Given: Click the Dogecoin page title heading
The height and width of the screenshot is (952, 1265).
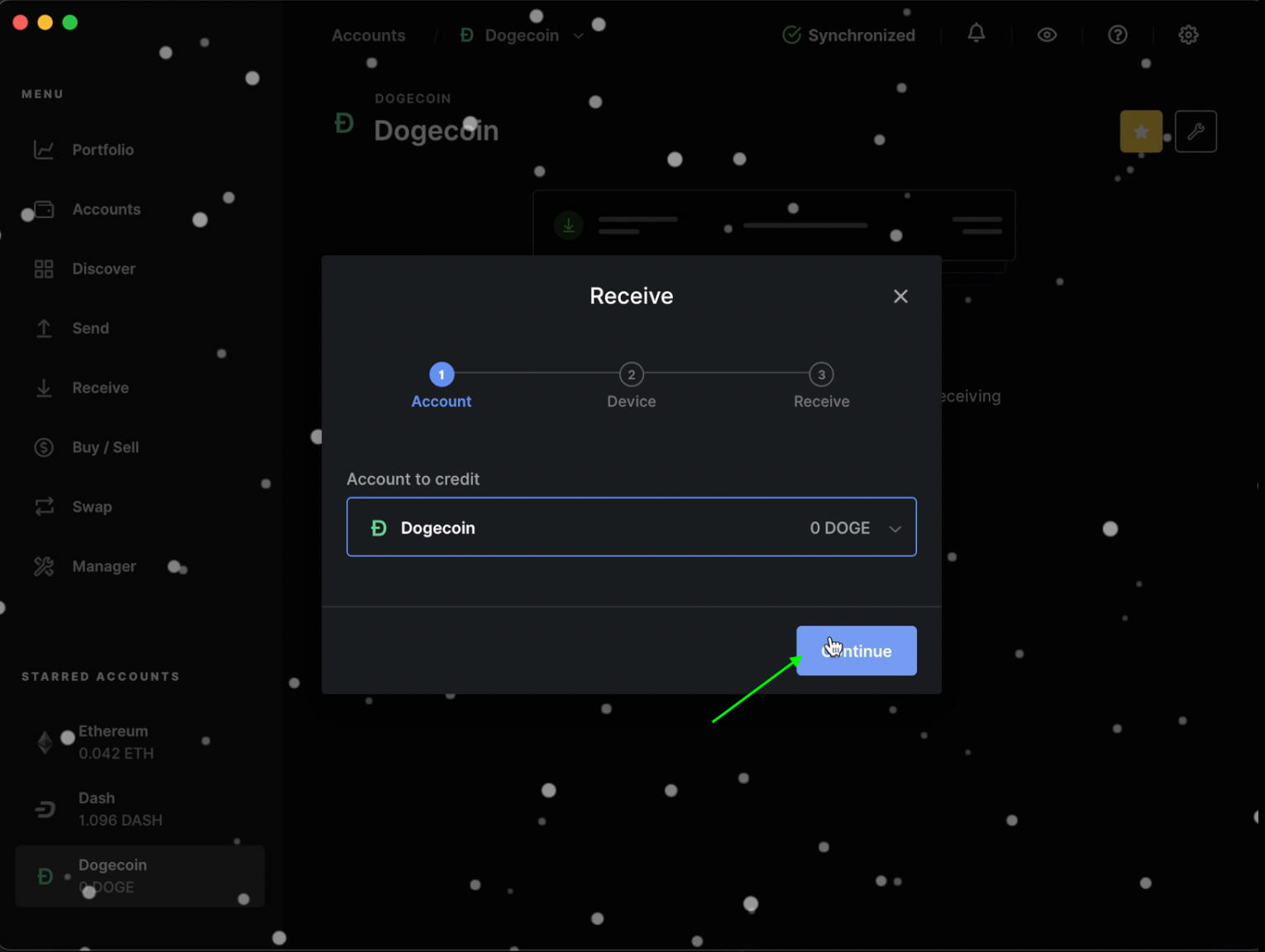Looking at the screenshot, I should (436, 131).
